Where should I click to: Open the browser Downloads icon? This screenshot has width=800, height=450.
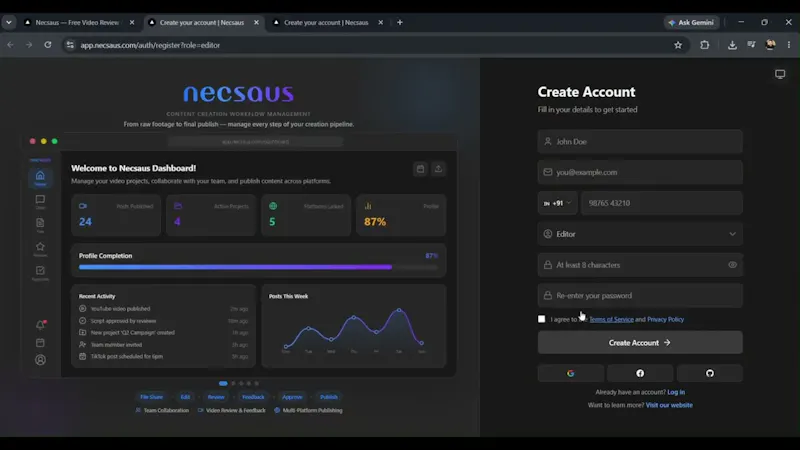pos(732,45)
